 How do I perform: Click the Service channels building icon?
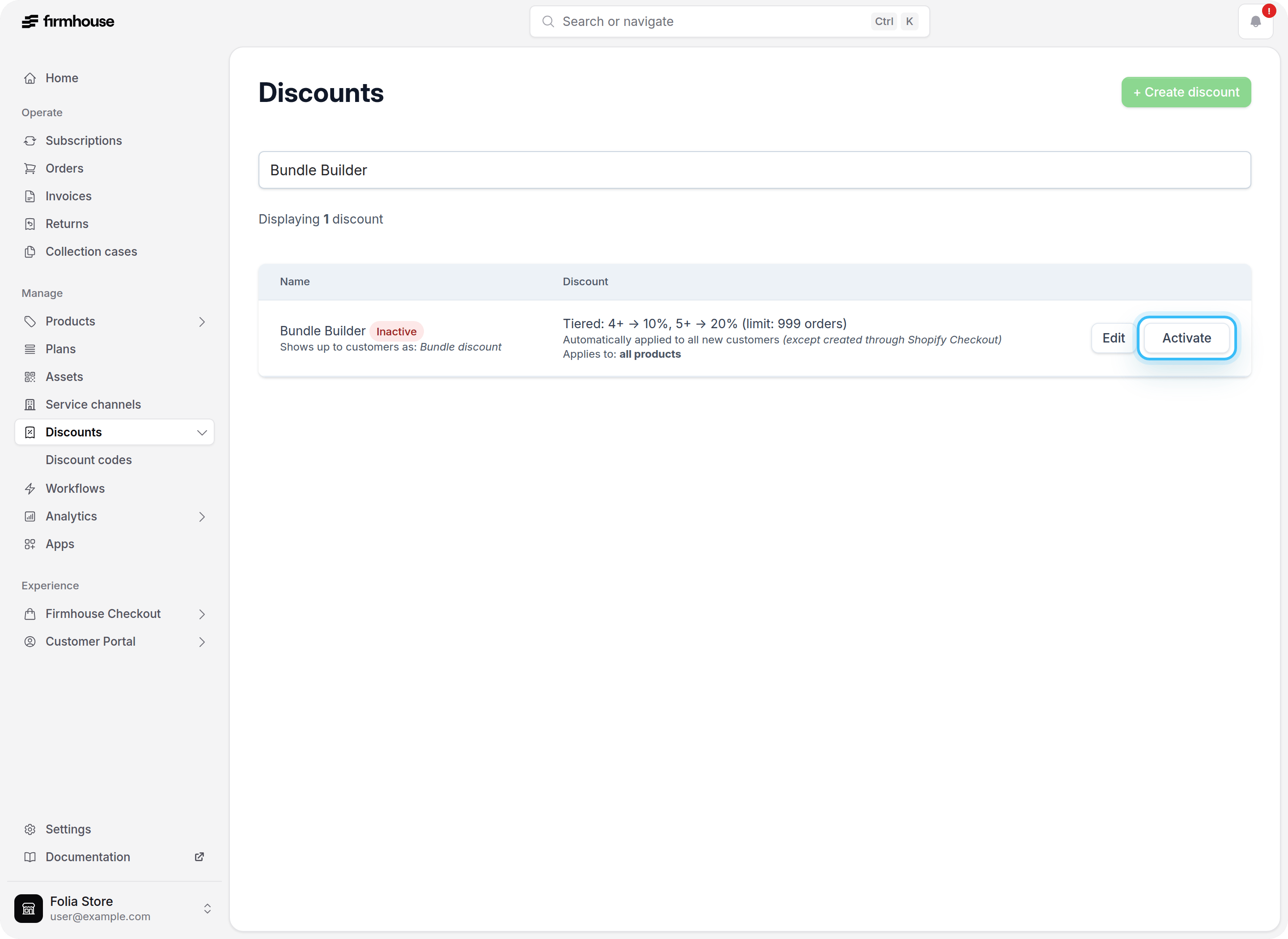tap(30, 405)
